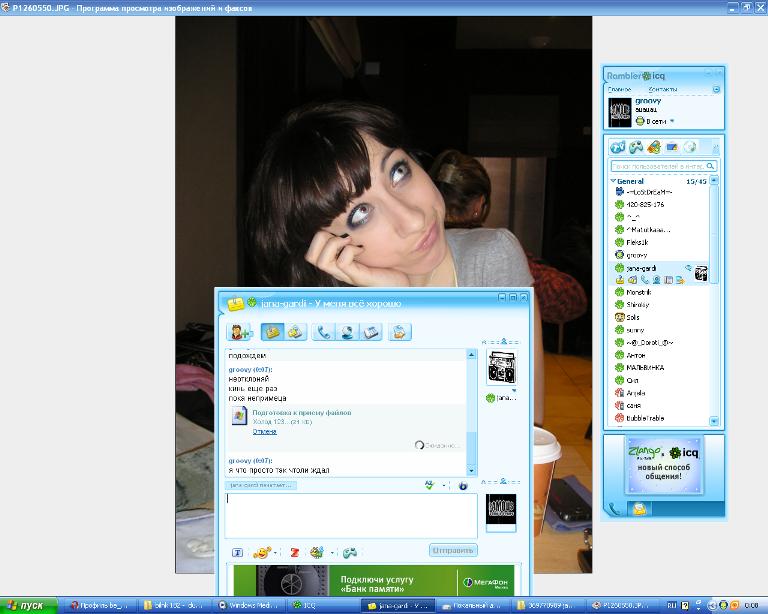
Task: Click send-message icon under jana-gardi contact
Action: coord(620,280)
